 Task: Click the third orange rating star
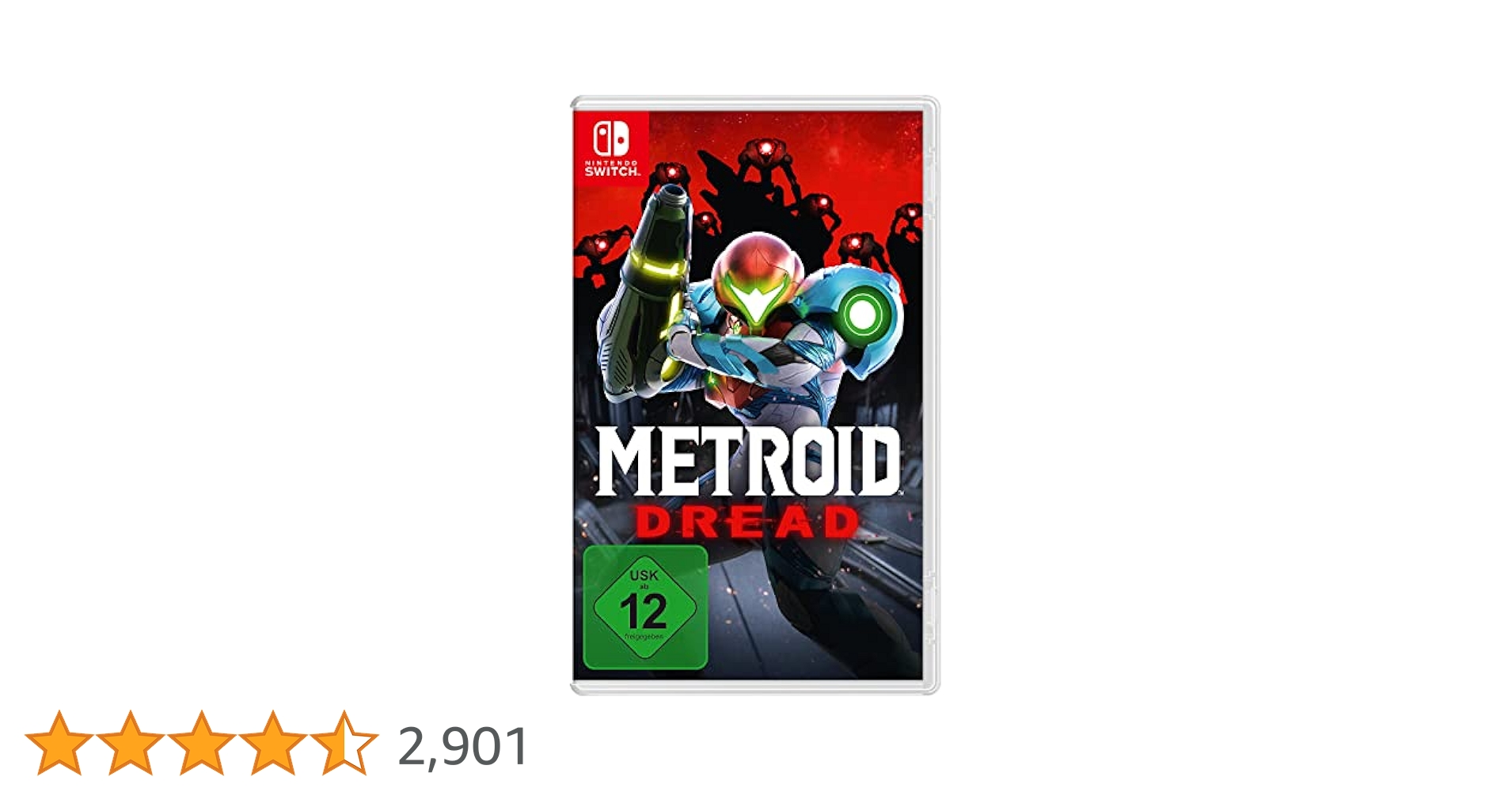coord(201,742)
